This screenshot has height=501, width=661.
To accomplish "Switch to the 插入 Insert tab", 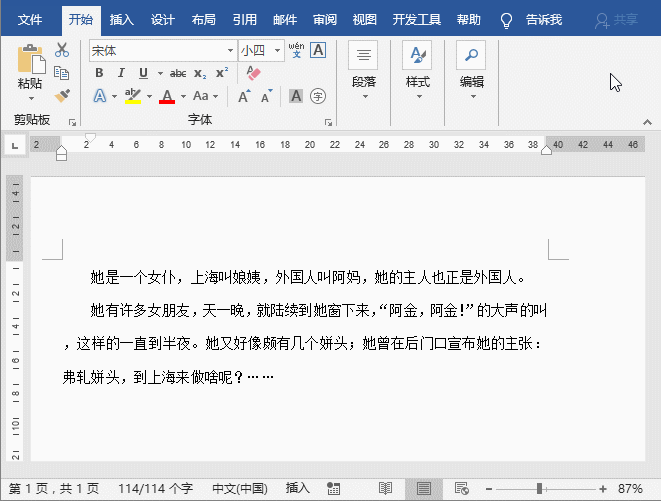I will click(x=121, y=19).
